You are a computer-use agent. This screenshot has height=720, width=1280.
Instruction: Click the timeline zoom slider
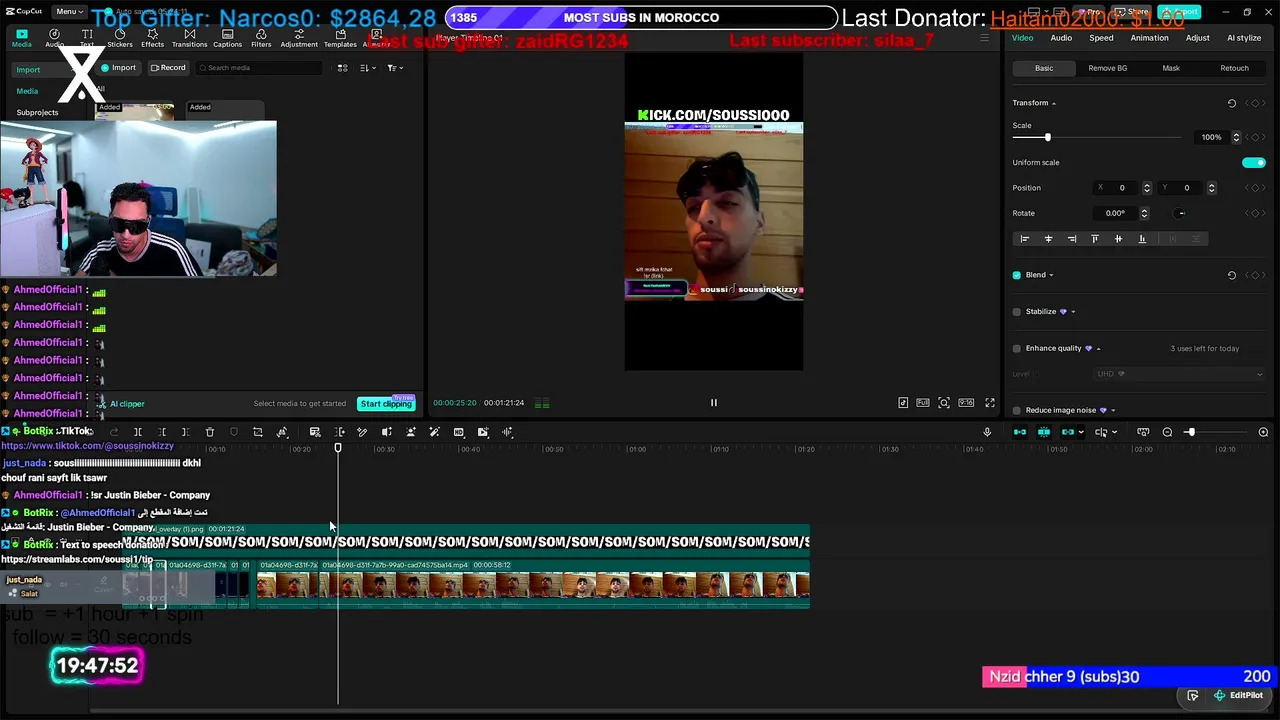[x=1190, y=432]
